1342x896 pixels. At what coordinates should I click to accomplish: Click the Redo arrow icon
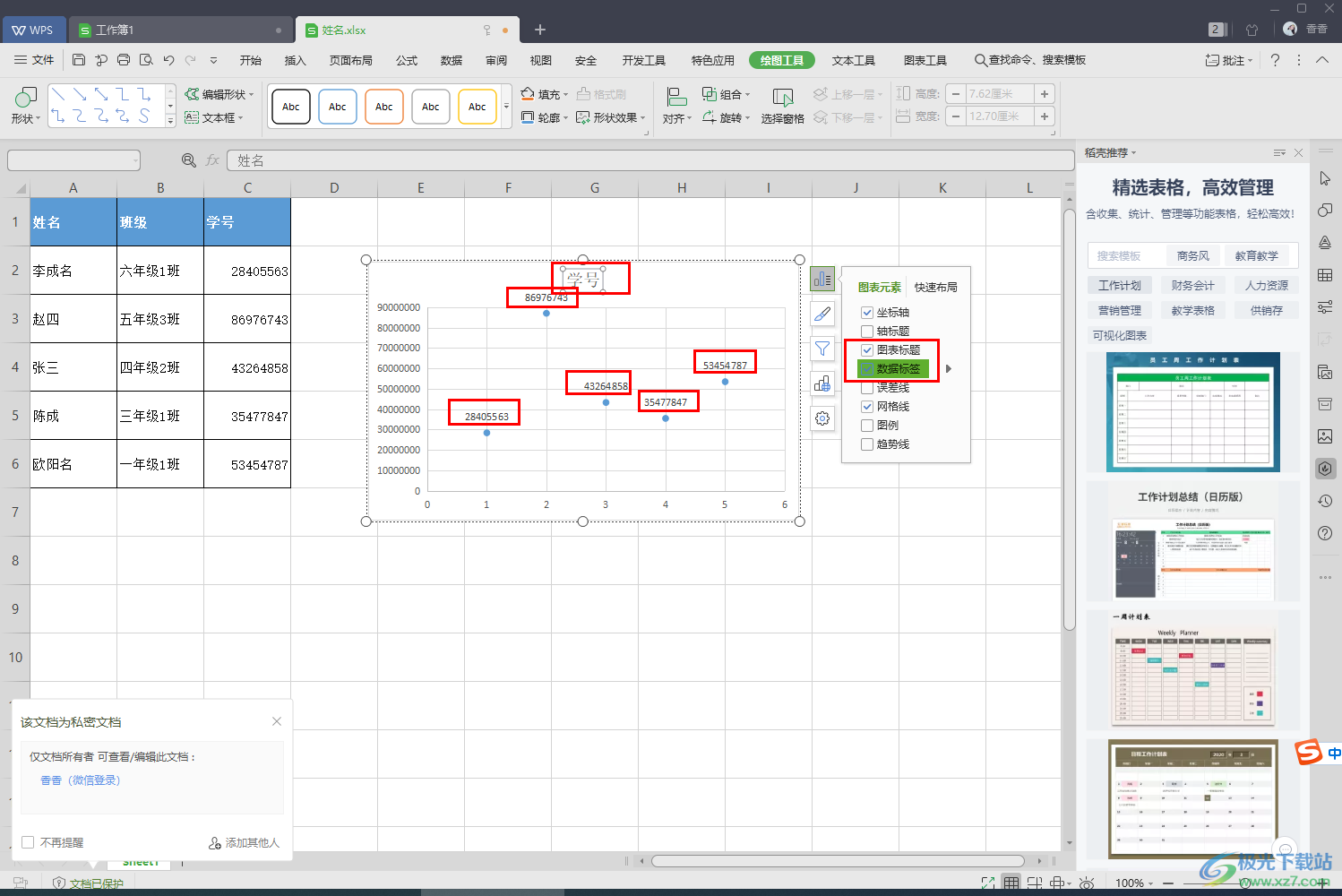[x=190, y=60]
